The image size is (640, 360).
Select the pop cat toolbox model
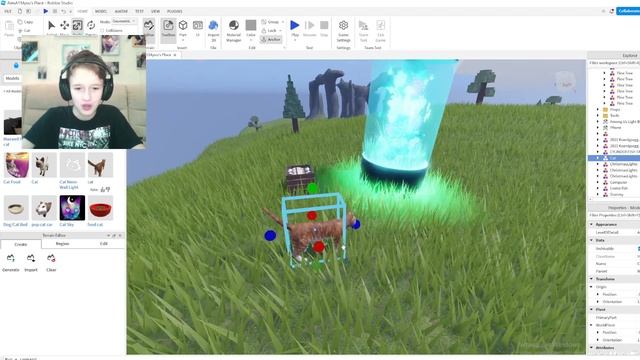pyautogui.click(x=44, y=208)
